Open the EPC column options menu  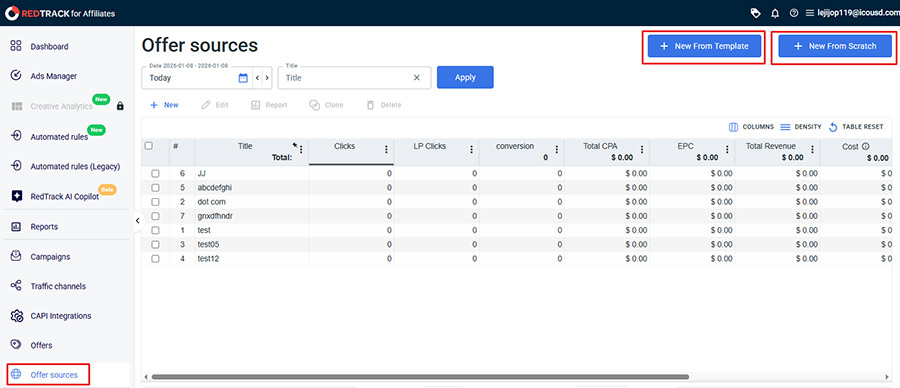727,150
